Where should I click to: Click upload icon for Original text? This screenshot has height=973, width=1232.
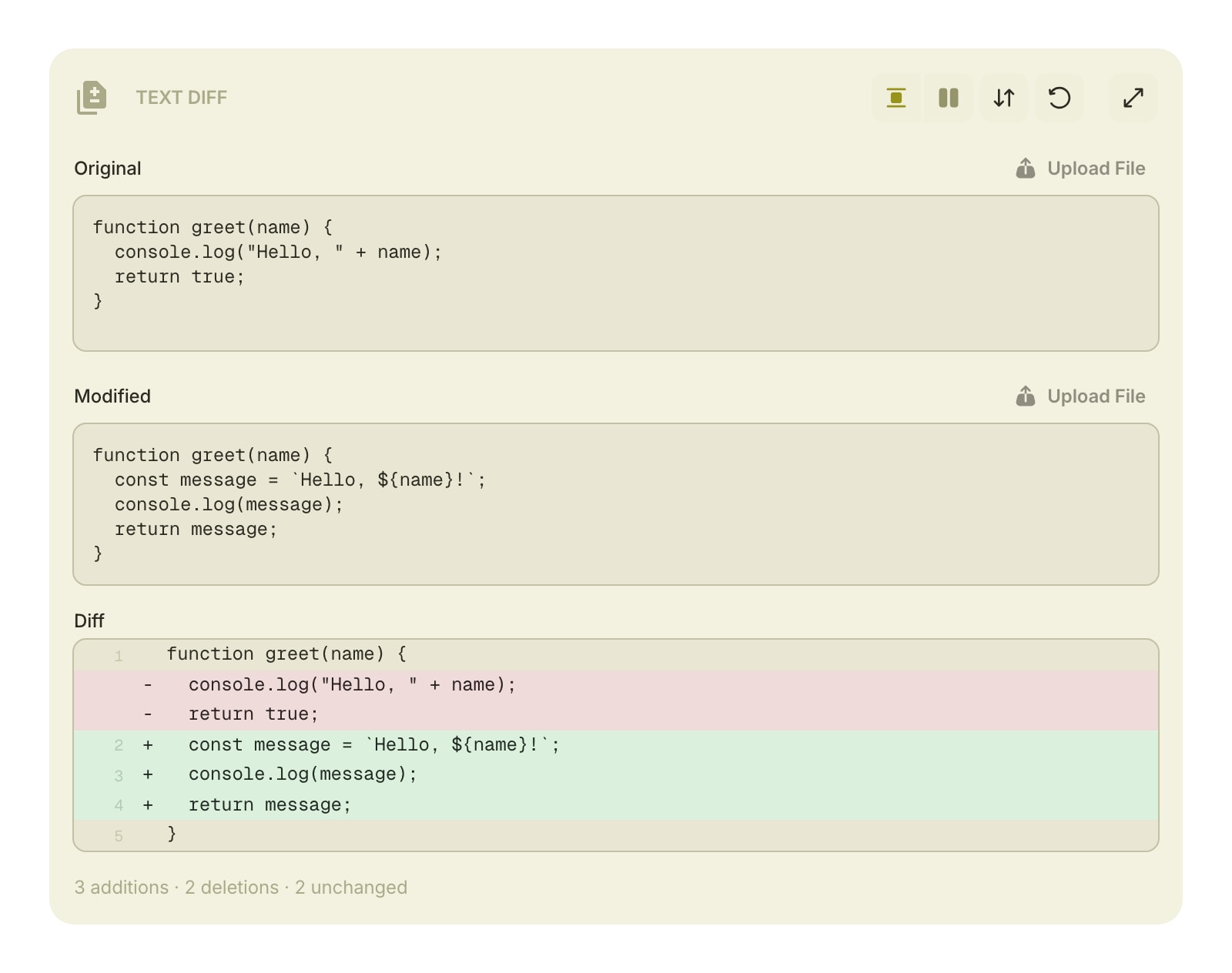click(x=1025, y=169)
